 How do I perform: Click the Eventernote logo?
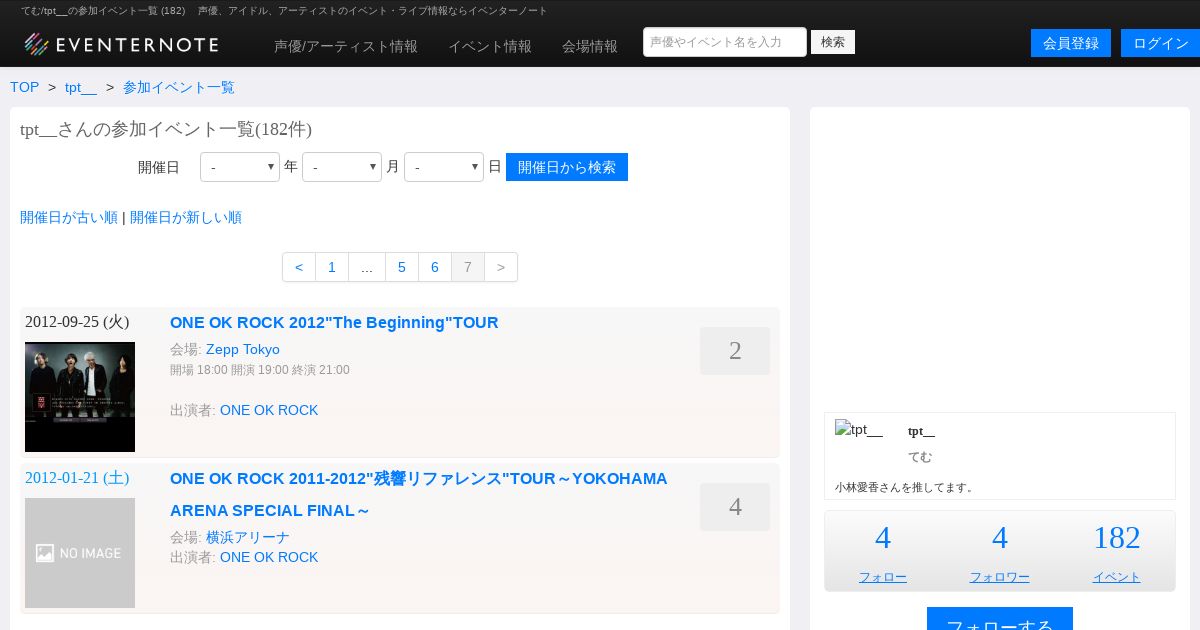coord(121,44)
